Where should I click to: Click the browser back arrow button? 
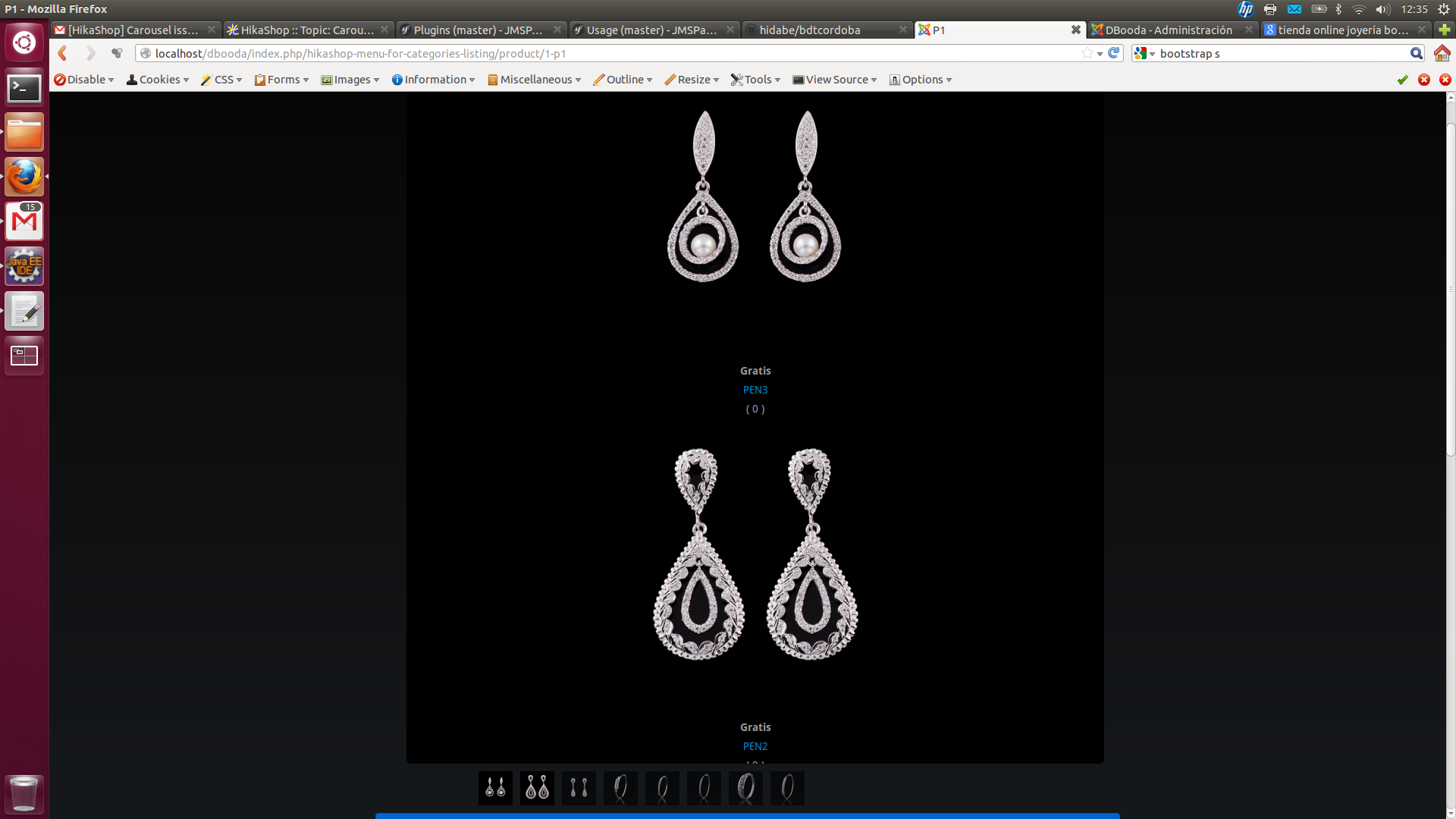click(x=63, y=53)
